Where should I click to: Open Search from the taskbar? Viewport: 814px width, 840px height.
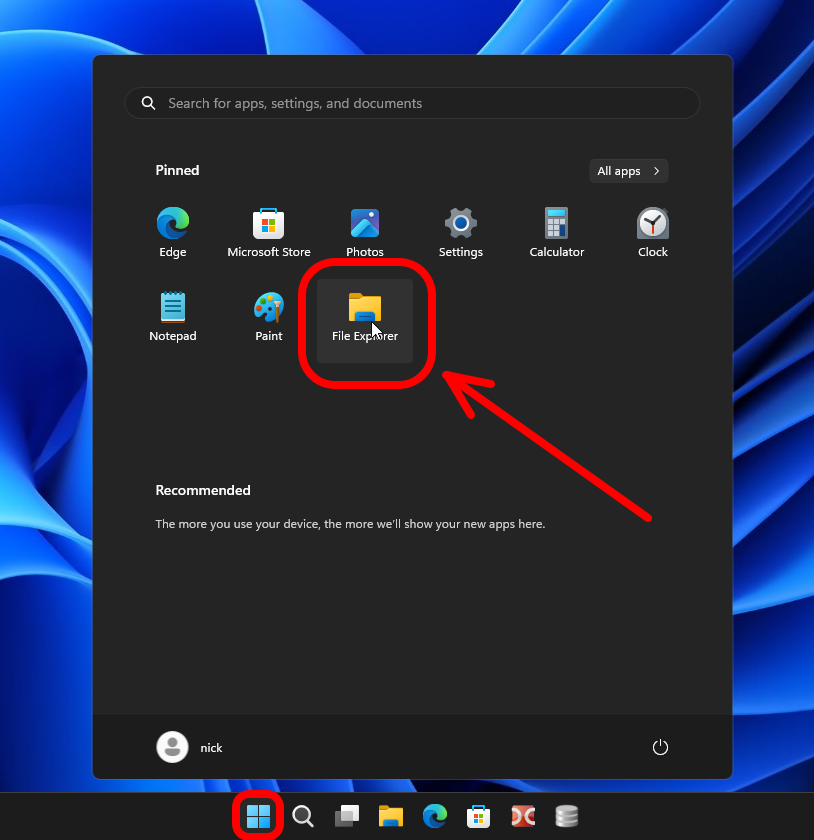[303, 816]
